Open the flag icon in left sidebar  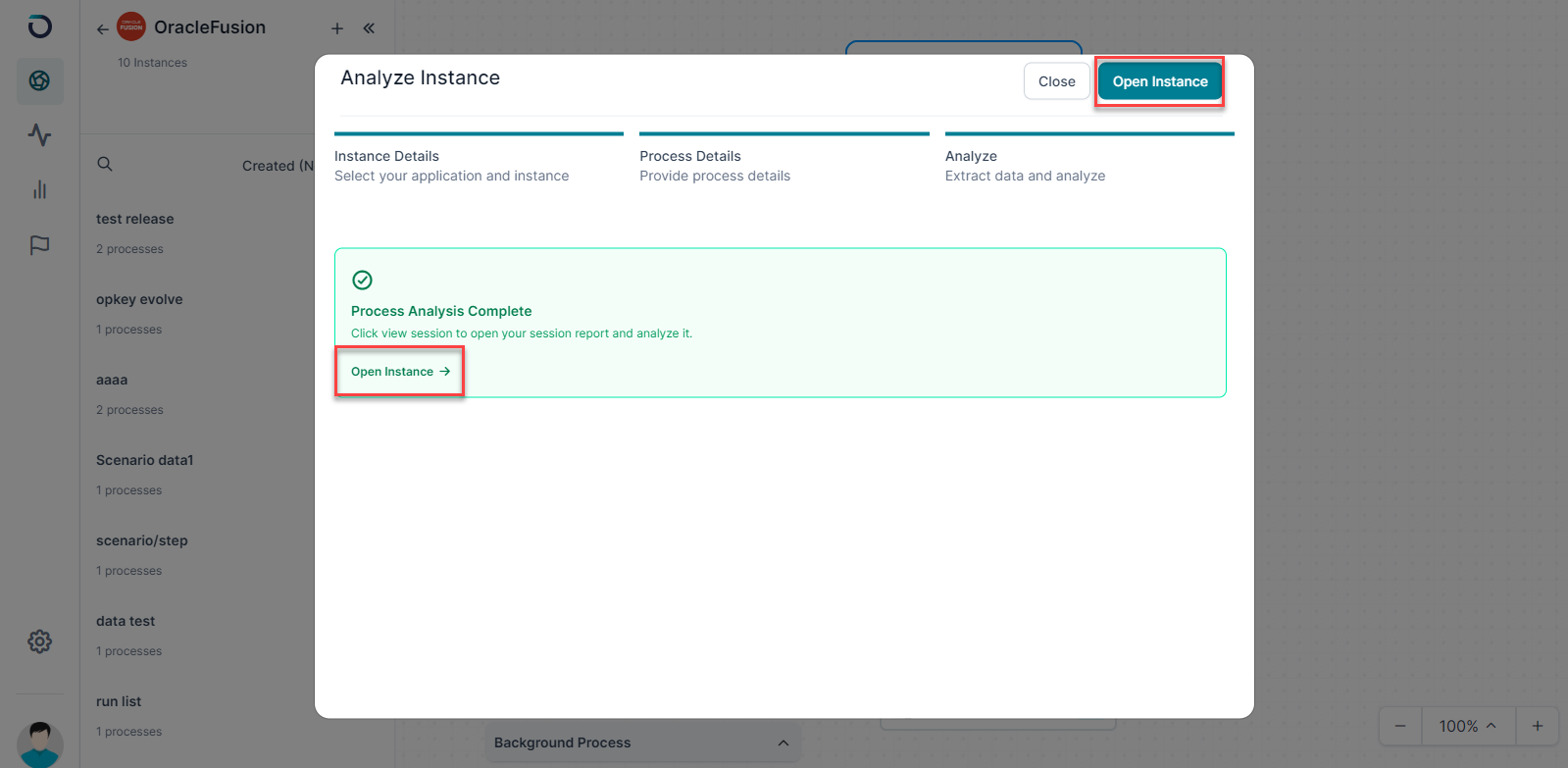pos(39,244)
